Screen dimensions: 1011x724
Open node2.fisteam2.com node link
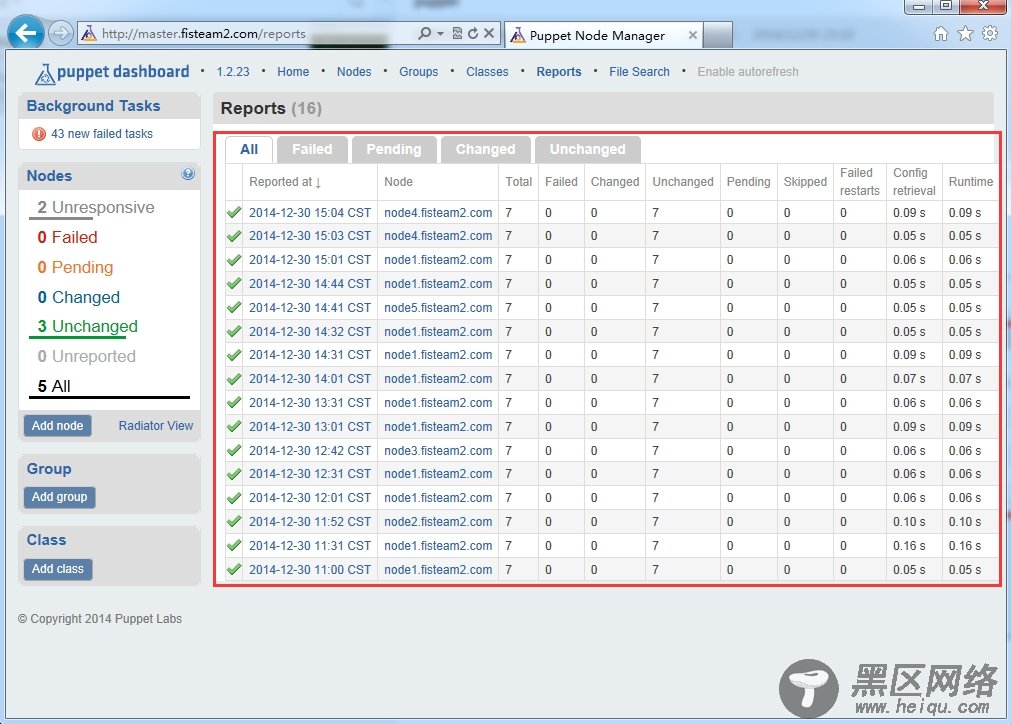coord(438,522)
